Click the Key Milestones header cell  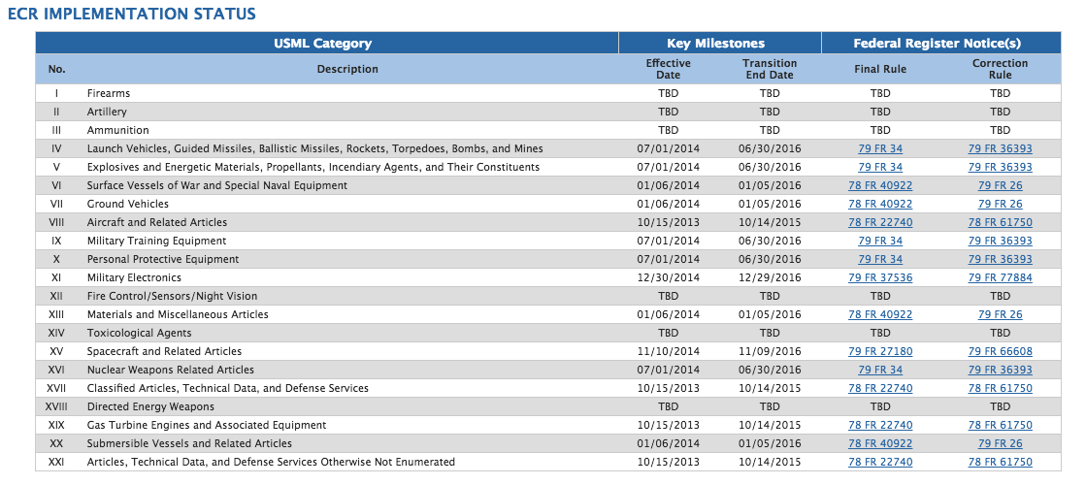click(x=719, y=43)
